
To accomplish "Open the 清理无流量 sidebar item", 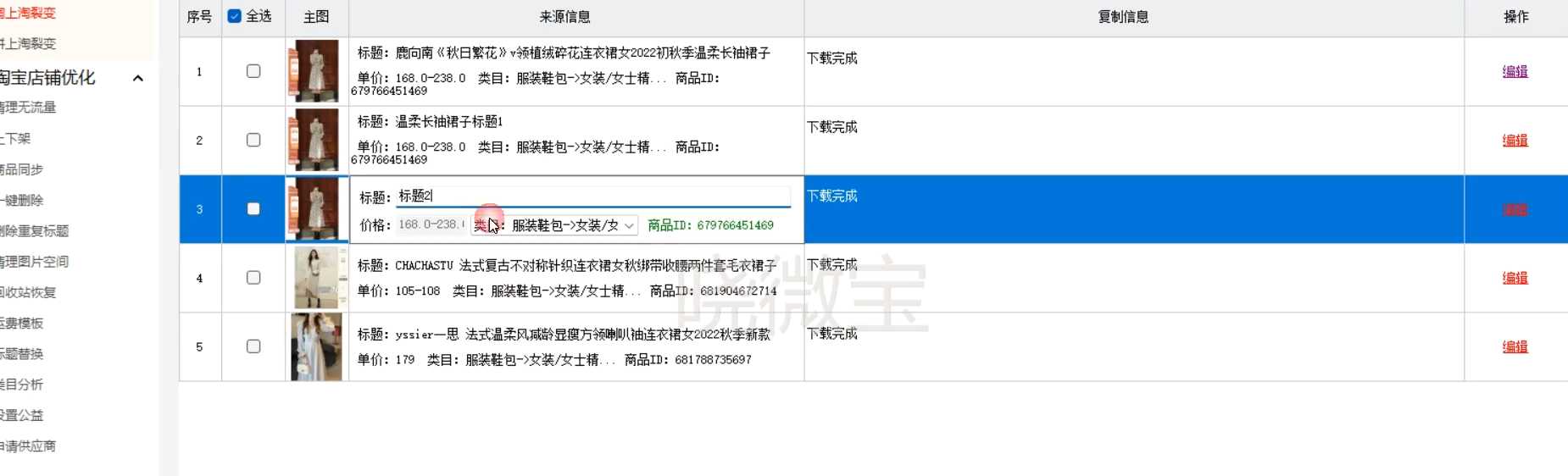I will click(x=28, y=108).
